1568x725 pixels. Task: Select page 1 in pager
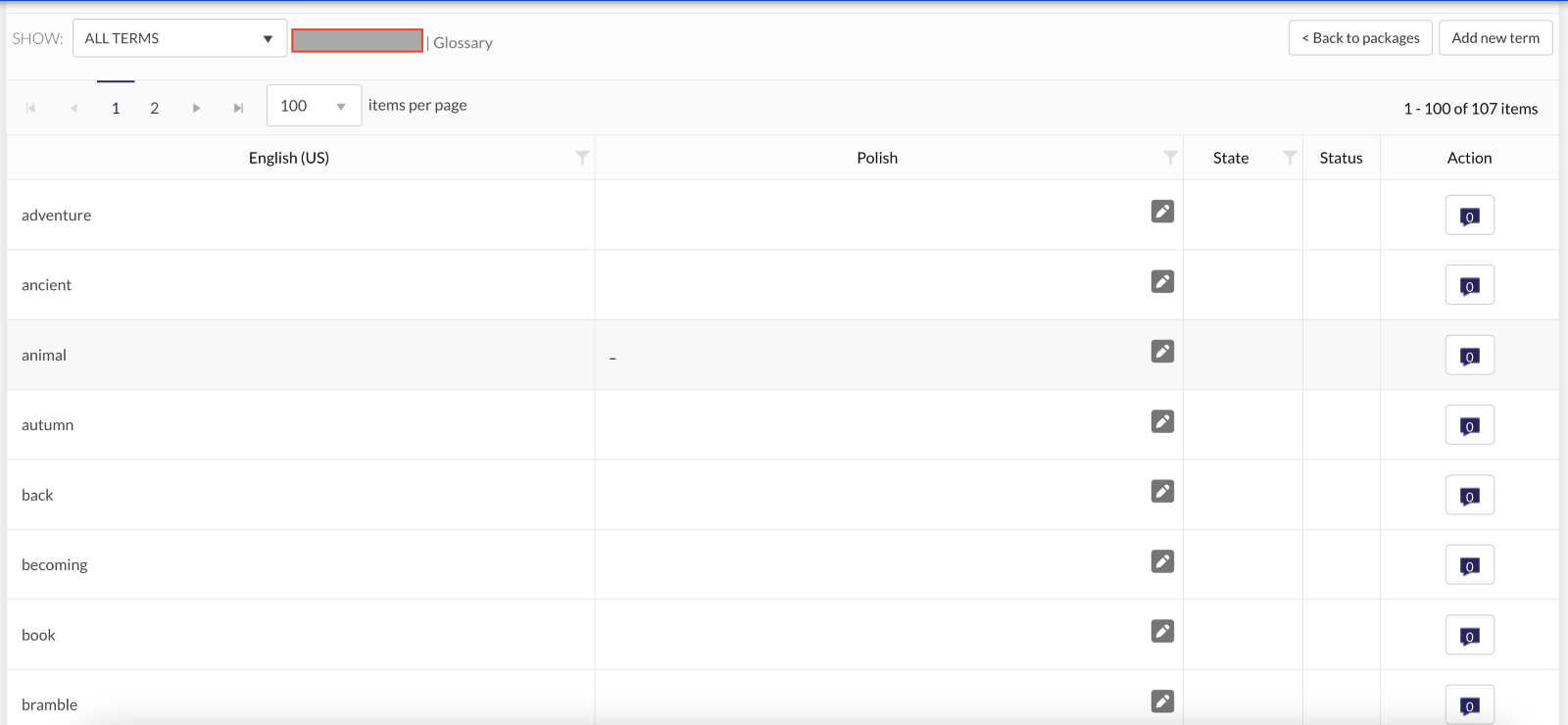tap(116, 108)
